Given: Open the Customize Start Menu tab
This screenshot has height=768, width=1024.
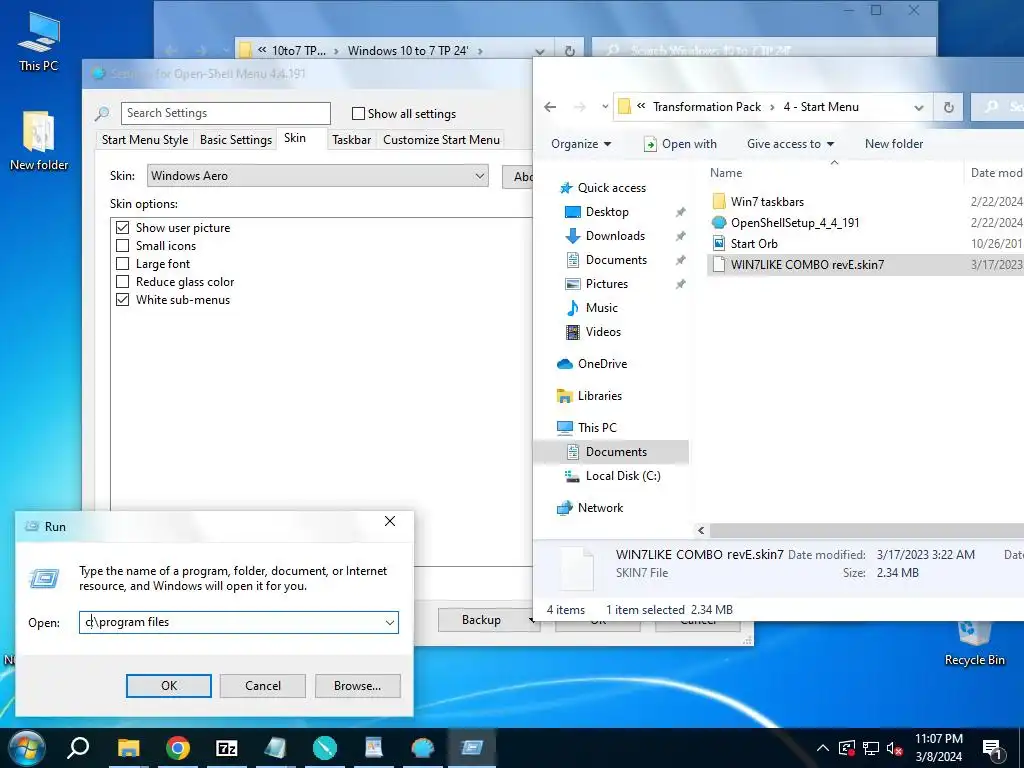Looking at the screenshot, I should click(441, 140).
